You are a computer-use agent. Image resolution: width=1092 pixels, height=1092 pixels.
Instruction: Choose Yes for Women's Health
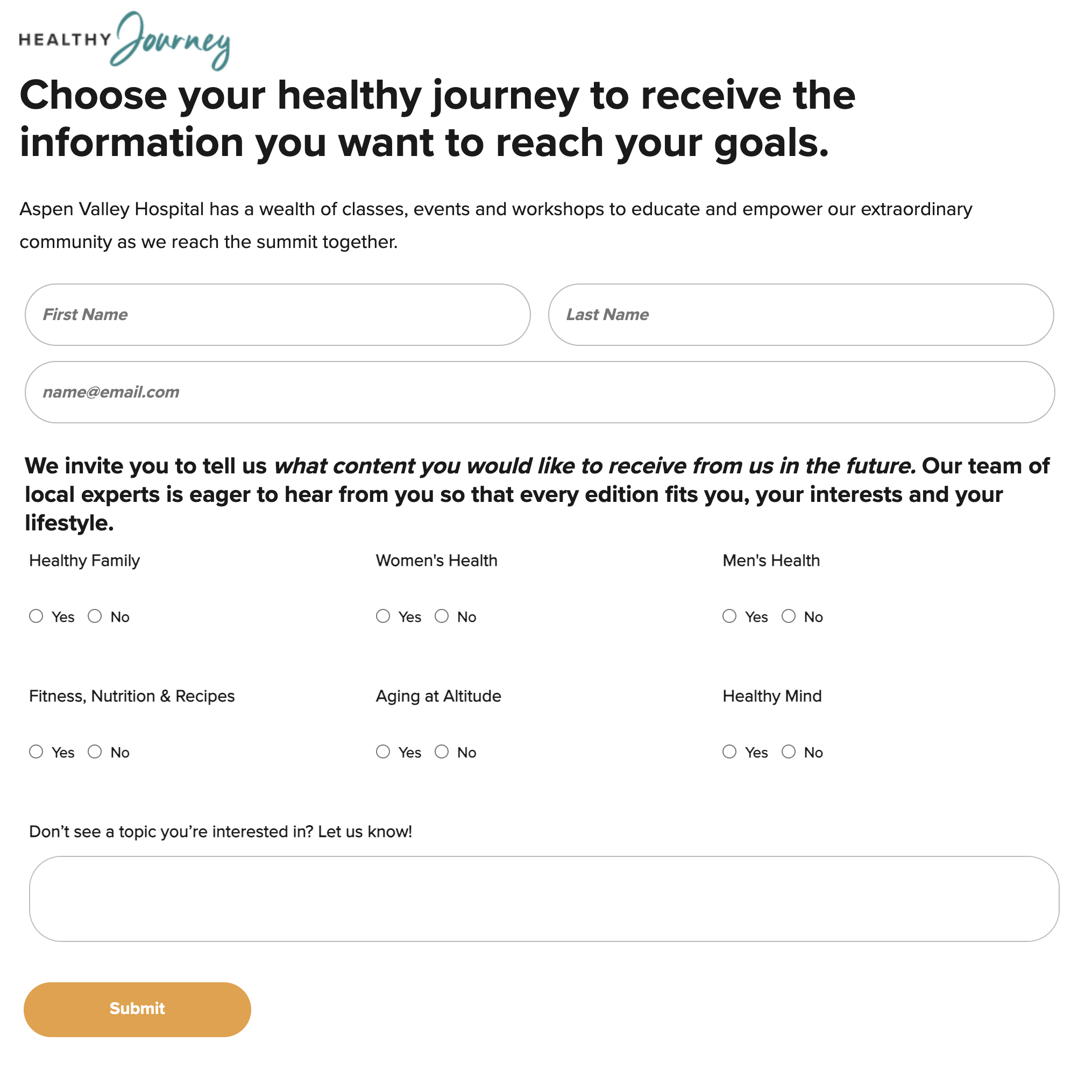(x=383, y=616)
